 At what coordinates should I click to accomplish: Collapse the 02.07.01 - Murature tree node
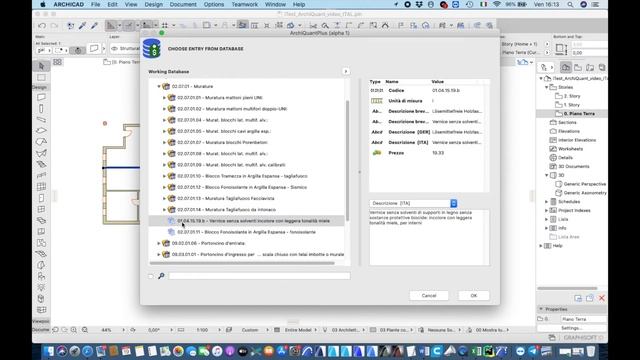pos(159,87)
